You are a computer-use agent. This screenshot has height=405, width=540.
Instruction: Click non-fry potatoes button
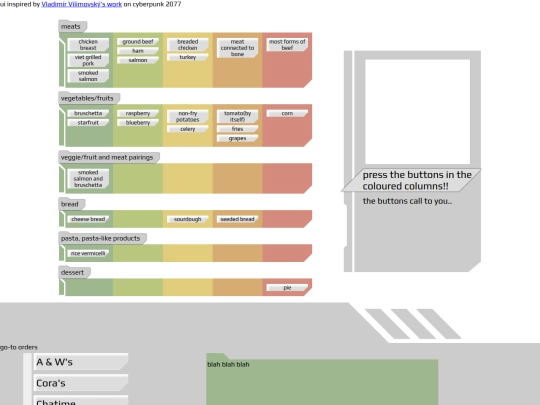tap(188, 116)
